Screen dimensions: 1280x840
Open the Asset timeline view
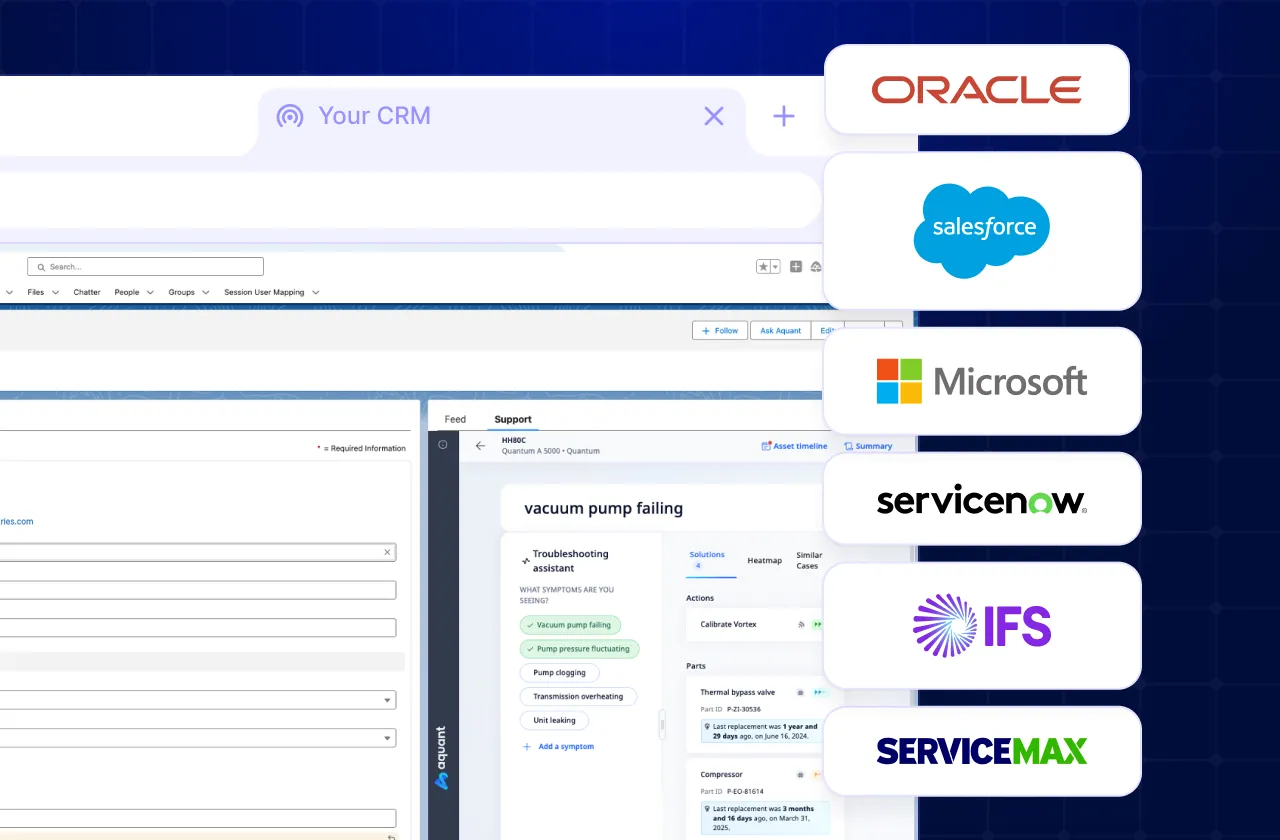click(794, 446)
